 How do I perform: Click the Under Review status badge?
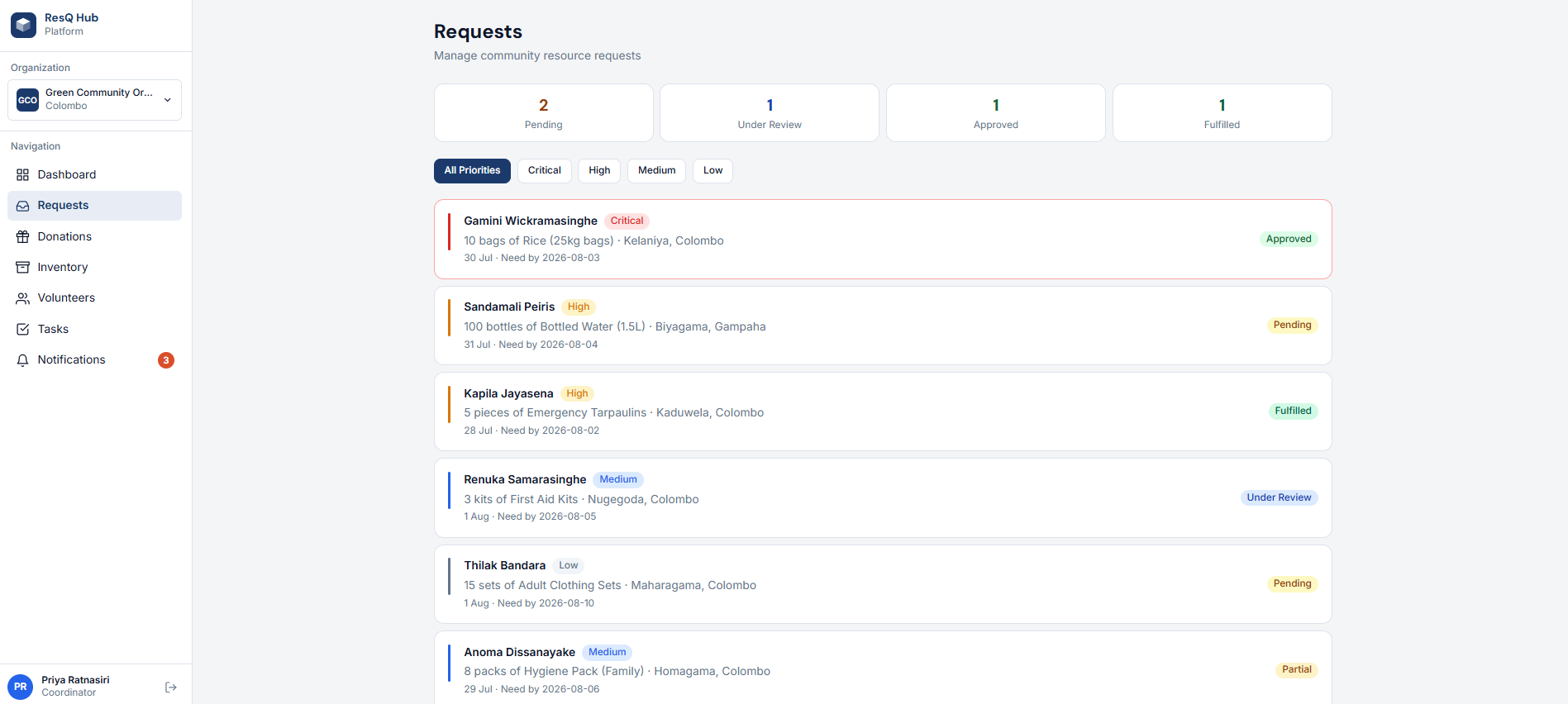click(x=1279, y=498)
